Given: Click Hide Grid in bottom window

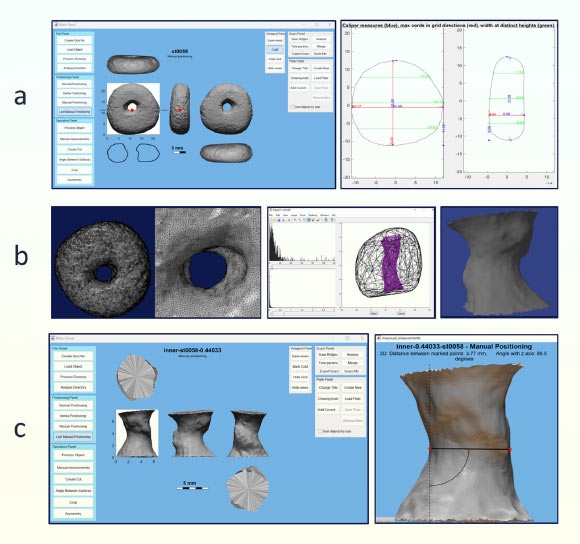Looking at the screenshot, I should (x=300, y=377).
